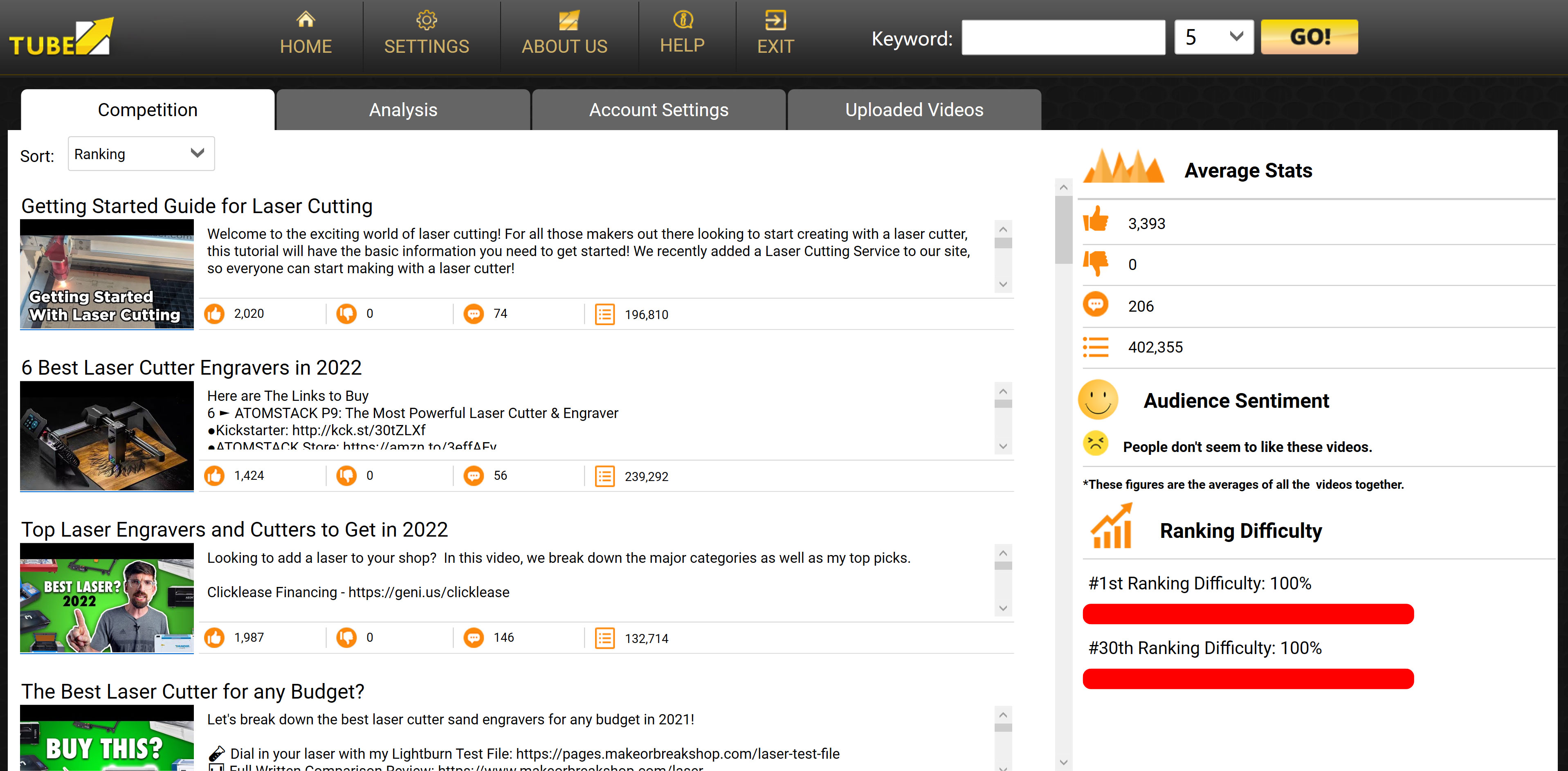Click the Kickstarter link text kck.st/30tZLXf
1568x771 pixels.
pos(359,431)
